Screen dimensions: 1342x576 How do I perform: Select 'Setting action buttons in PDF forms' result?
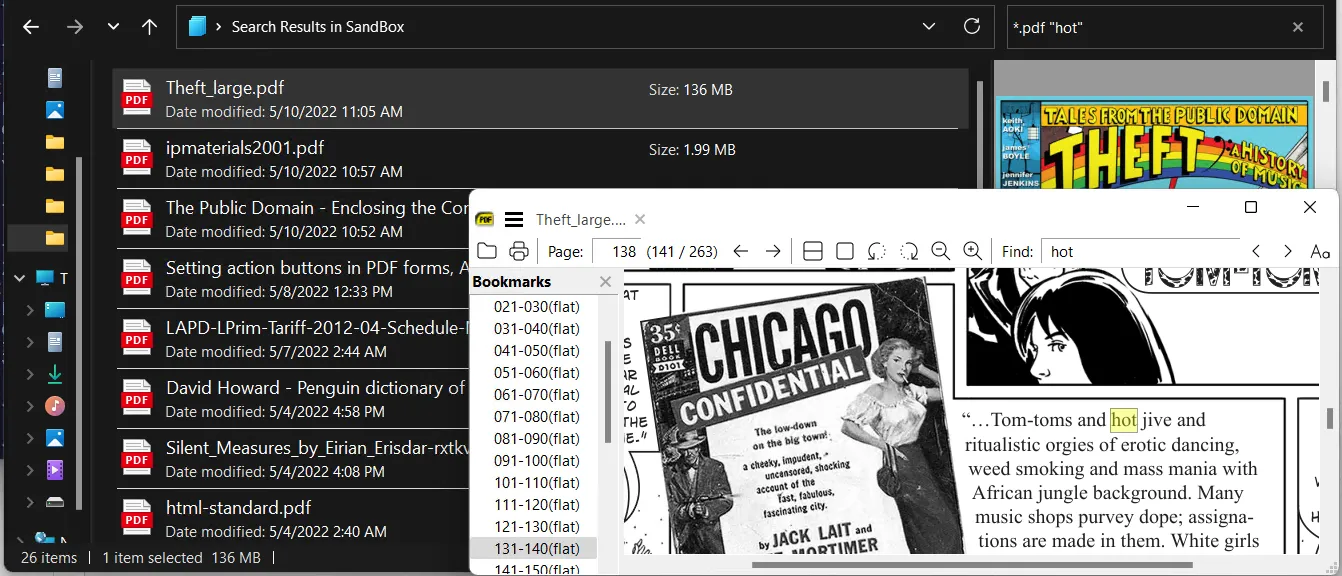293,278
